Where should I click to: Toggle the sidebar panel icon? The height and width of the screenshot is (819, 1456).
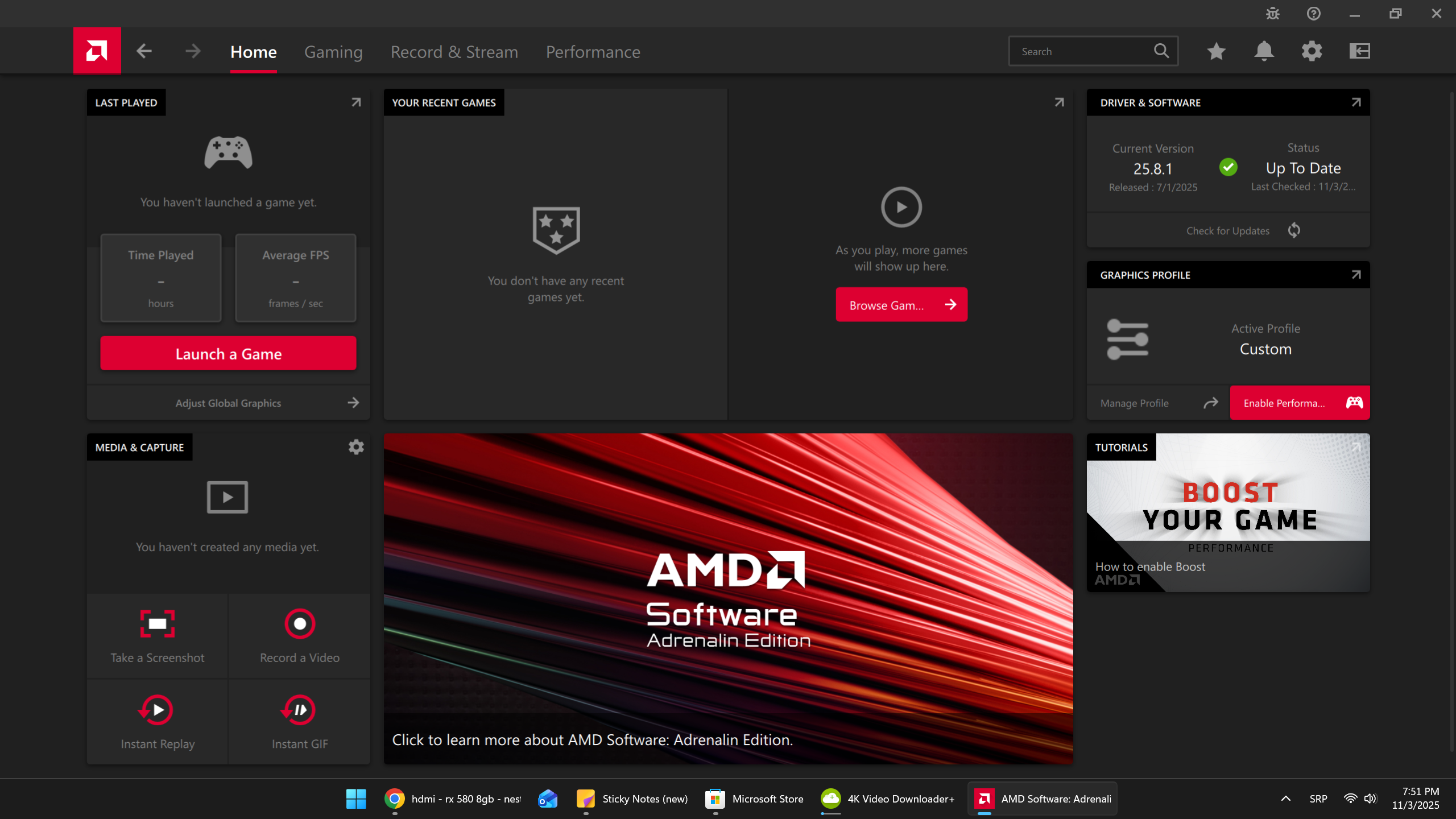point(1359,51)
